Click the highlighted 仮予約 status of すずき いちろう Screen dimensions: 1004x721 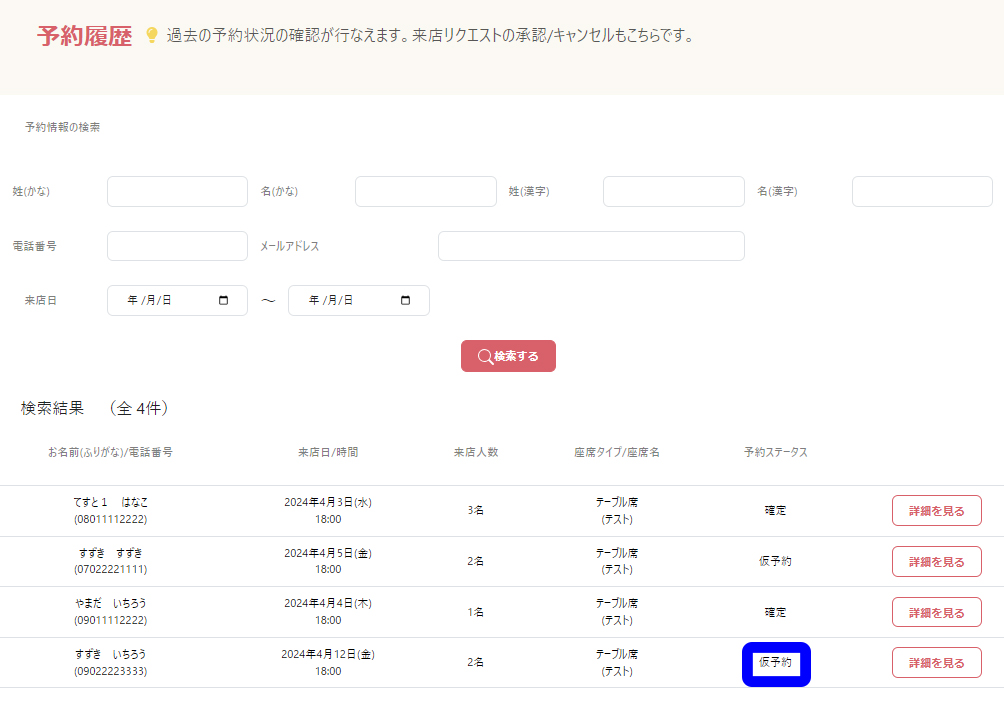[x=776, y=663]
